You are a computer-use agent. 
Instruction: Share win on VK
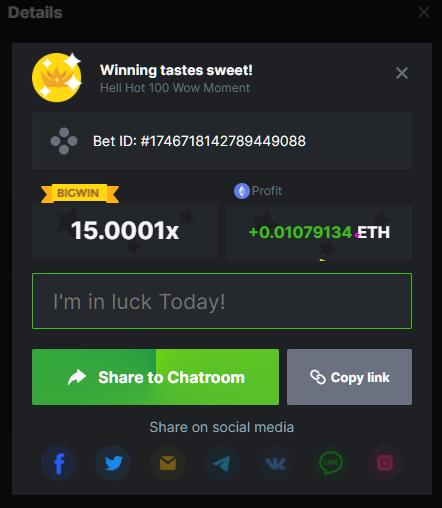276,463
